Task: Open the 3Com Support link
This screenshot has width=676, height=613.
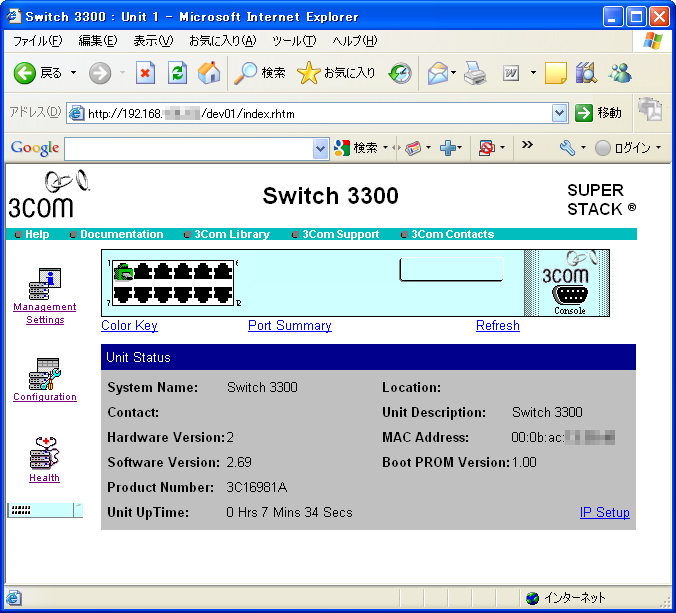Action: pyautogui.click(x=341, y=234)
